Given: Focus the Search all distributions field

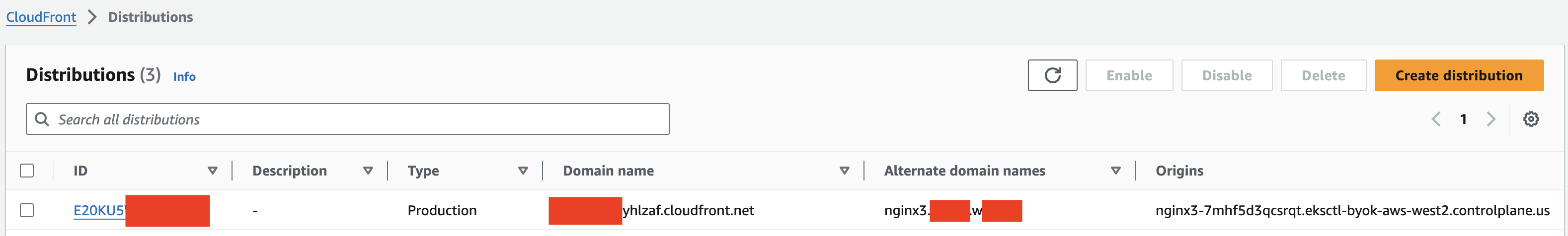Looking at the screenshot, I should [x=348, y=119].
